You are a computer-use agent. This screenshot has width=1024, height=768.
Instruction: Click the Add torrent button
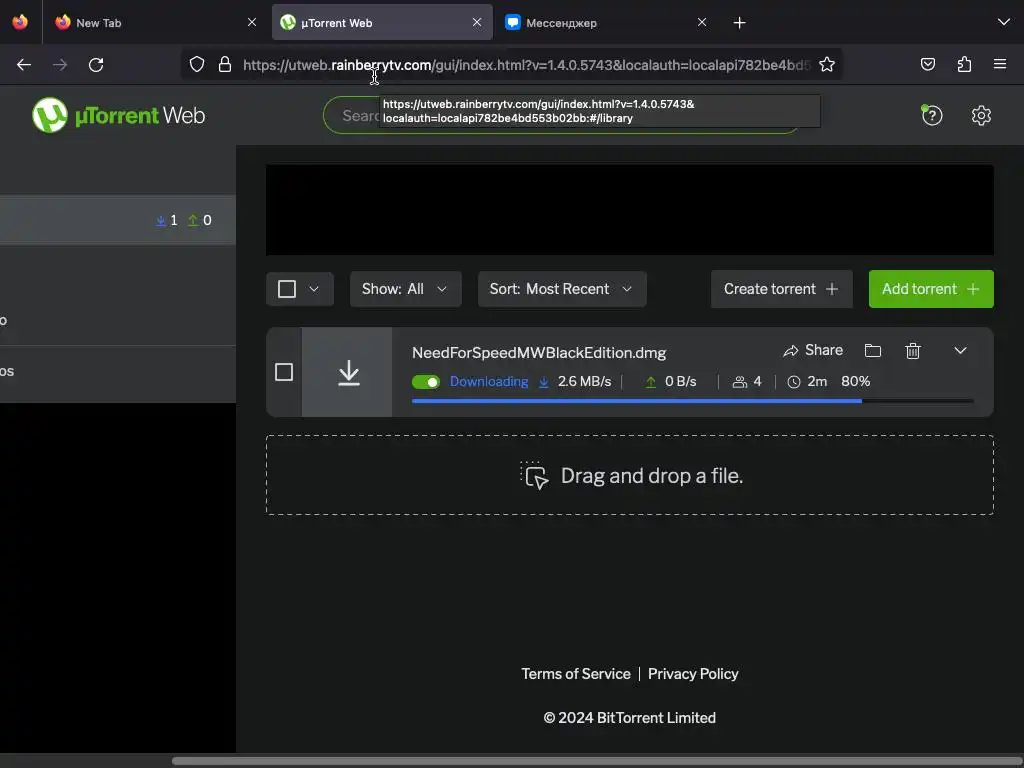(931, 289)
